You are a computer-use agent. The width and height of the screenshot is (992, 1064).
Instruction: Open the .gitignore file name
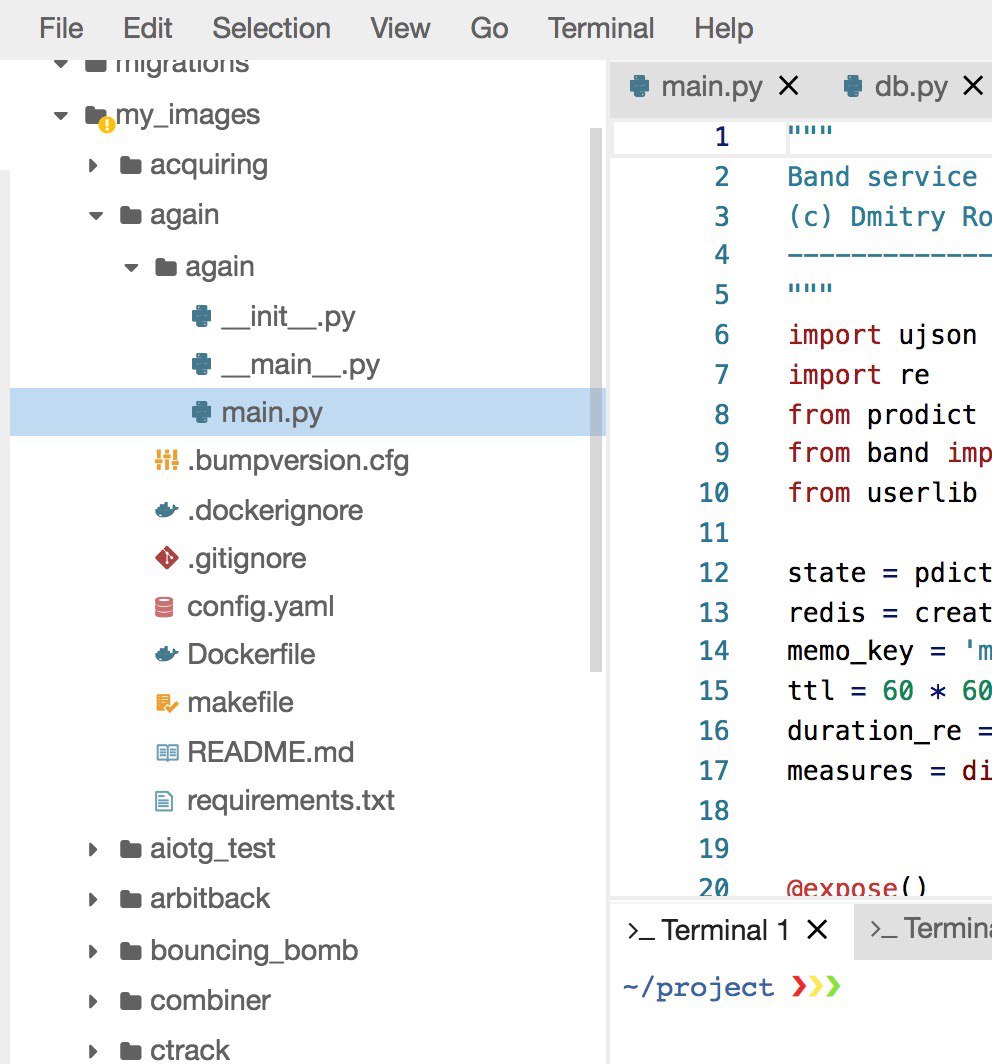(x=247, y=558)
